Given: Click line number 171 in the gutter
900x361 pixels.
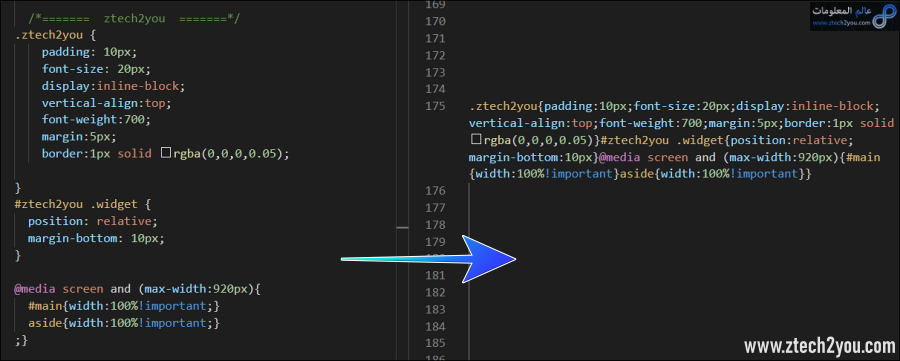Looking at the screenshot, I should coord(436,38).
